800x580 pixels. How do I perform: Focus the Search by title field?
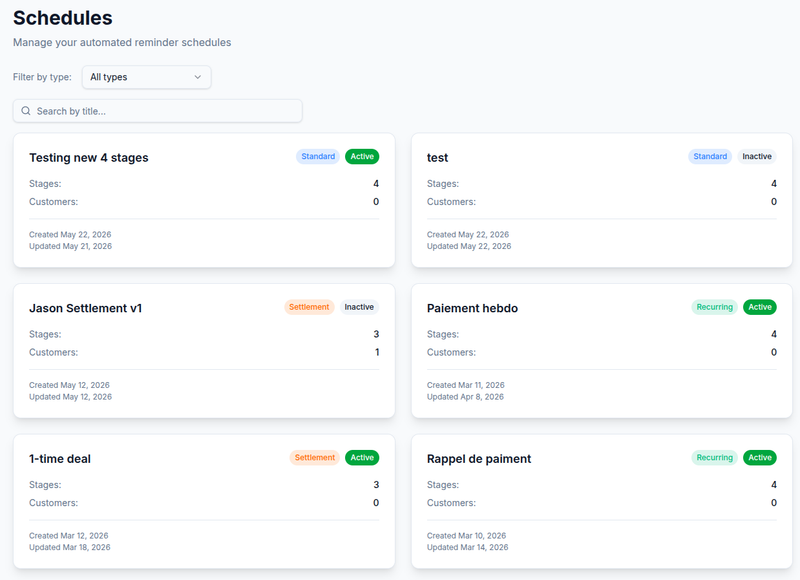pos(158,111)
